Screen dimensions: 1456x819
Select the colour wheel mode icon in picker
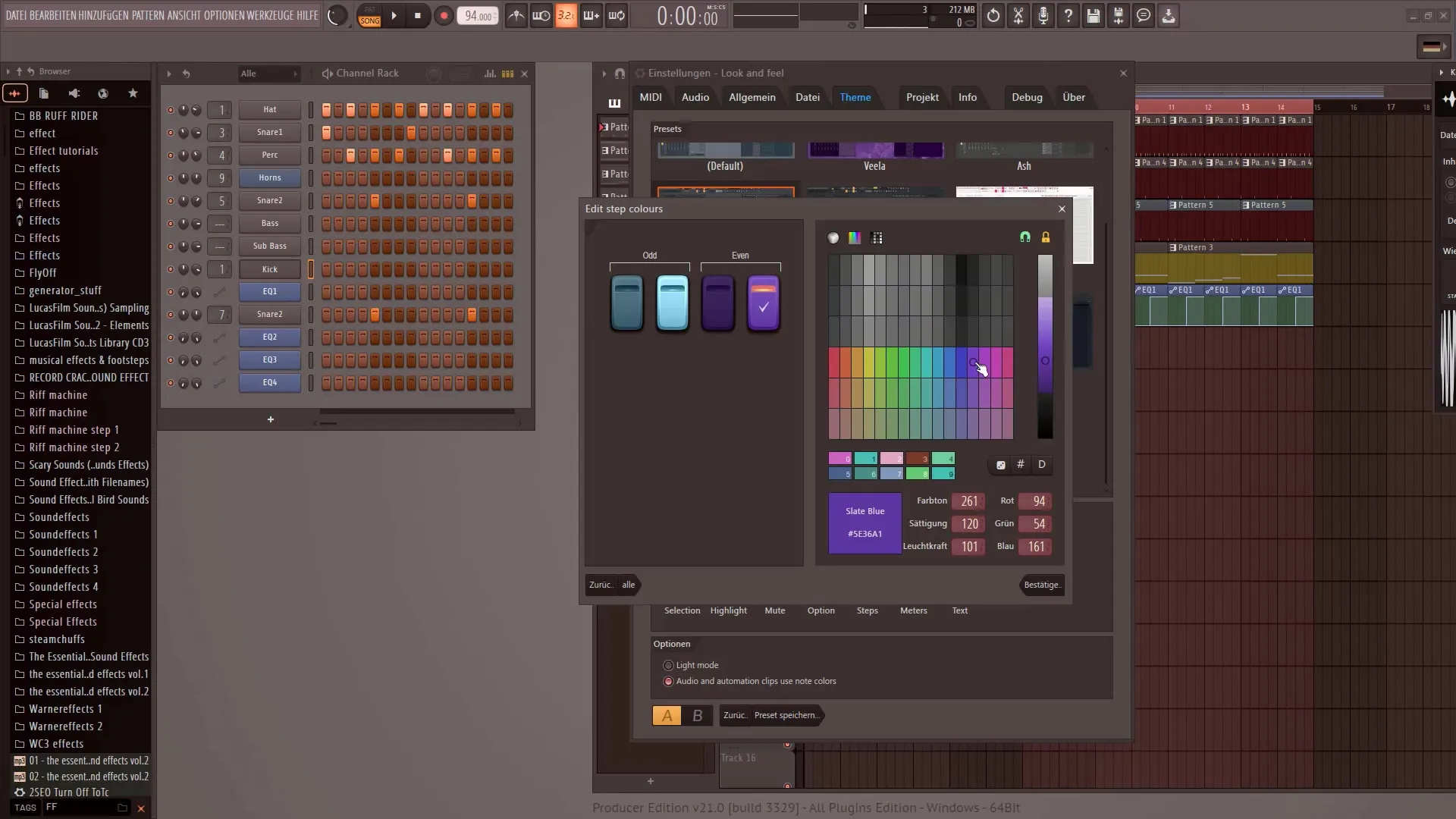833,238
